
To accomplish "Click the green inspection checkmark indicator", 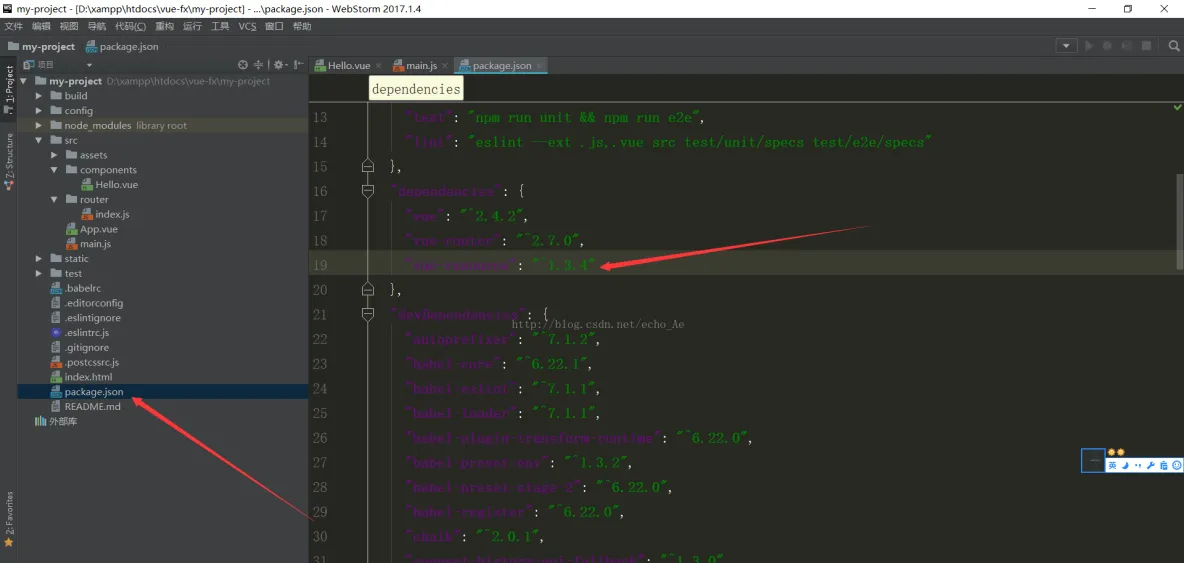I will point(1177,109).
